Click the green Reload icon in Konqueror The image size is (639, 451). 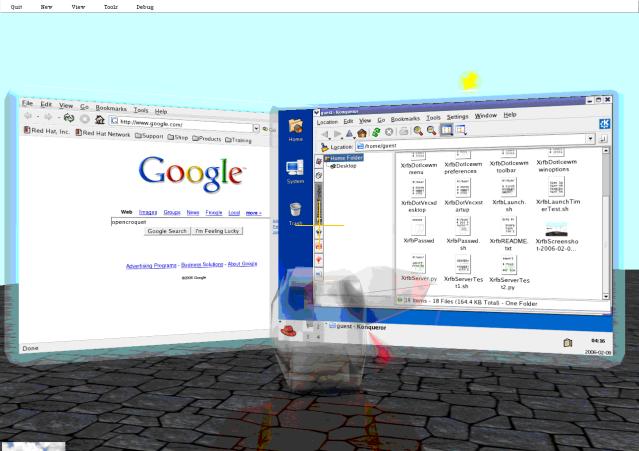pyautogui.click(x=376, y=132)
